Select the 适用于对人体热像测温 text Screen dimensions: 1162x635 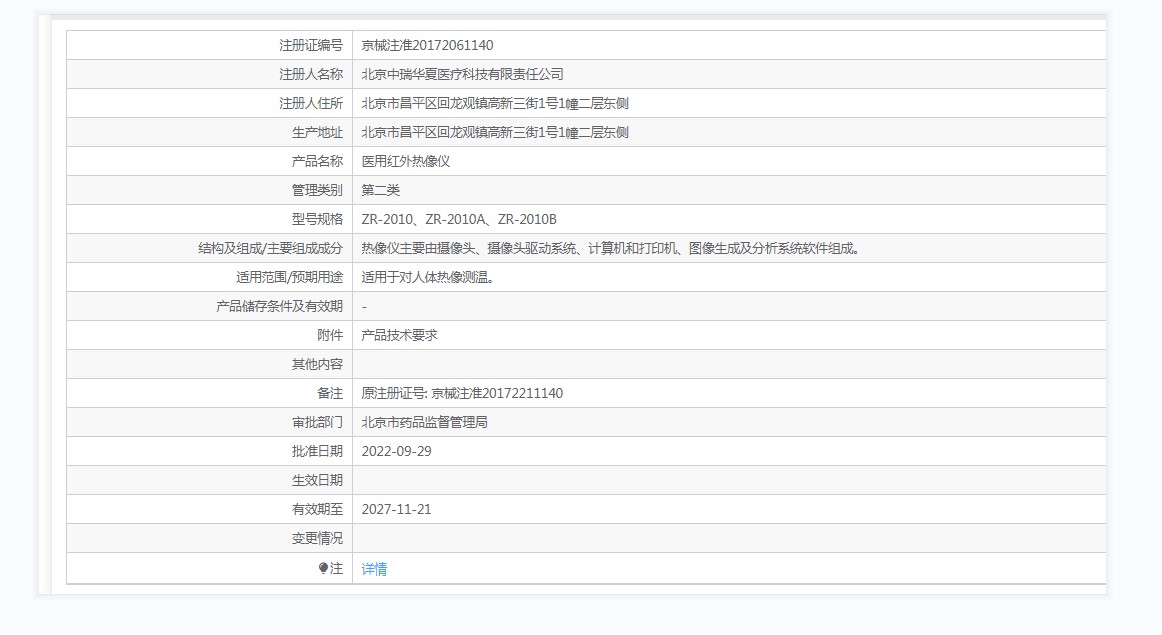pyautogui.click(x=428, y=277)
